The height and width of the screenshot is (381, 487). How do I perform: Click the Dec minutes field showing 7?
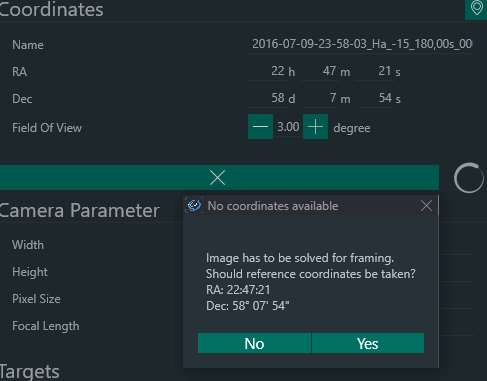pos(320,98)
